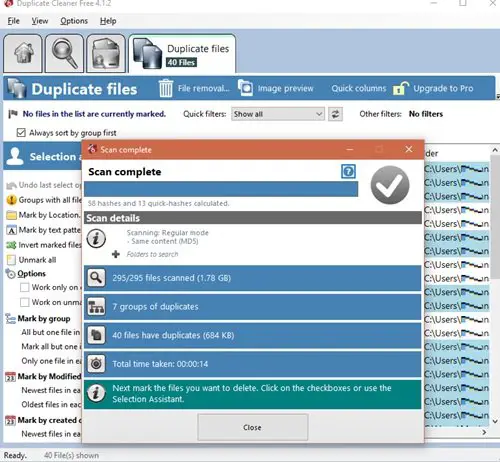Open the Options menu
Image resolution: width=500 pixels, height=462 pixels.
[74, 21]
